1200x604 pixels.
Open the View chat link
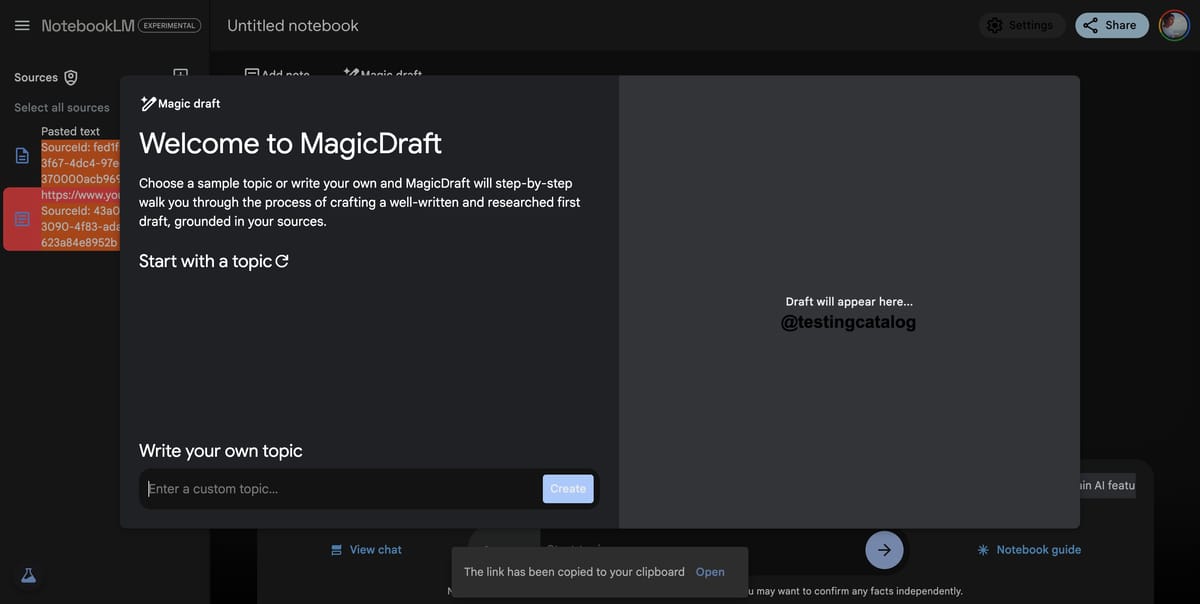tap(366, 549)
